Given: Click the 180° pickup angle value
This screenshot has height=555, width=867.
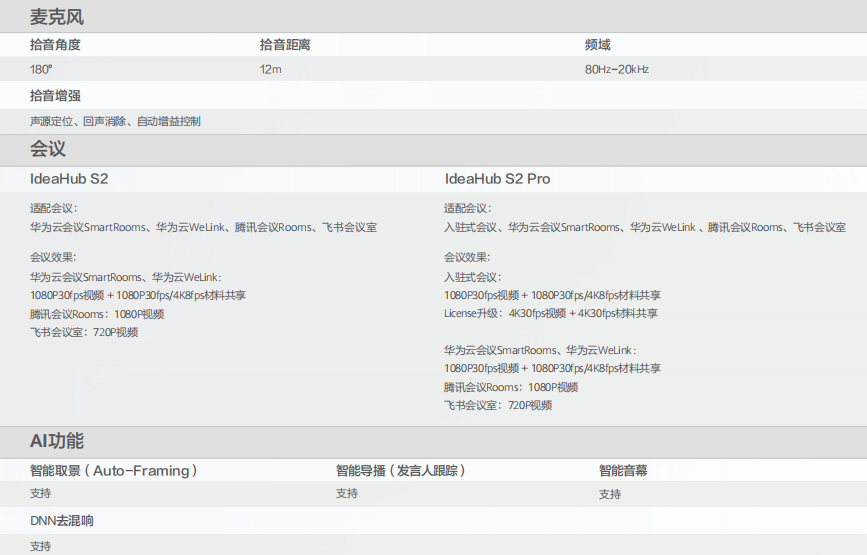Looking at the screenshot, I should [x=41, y=69].
